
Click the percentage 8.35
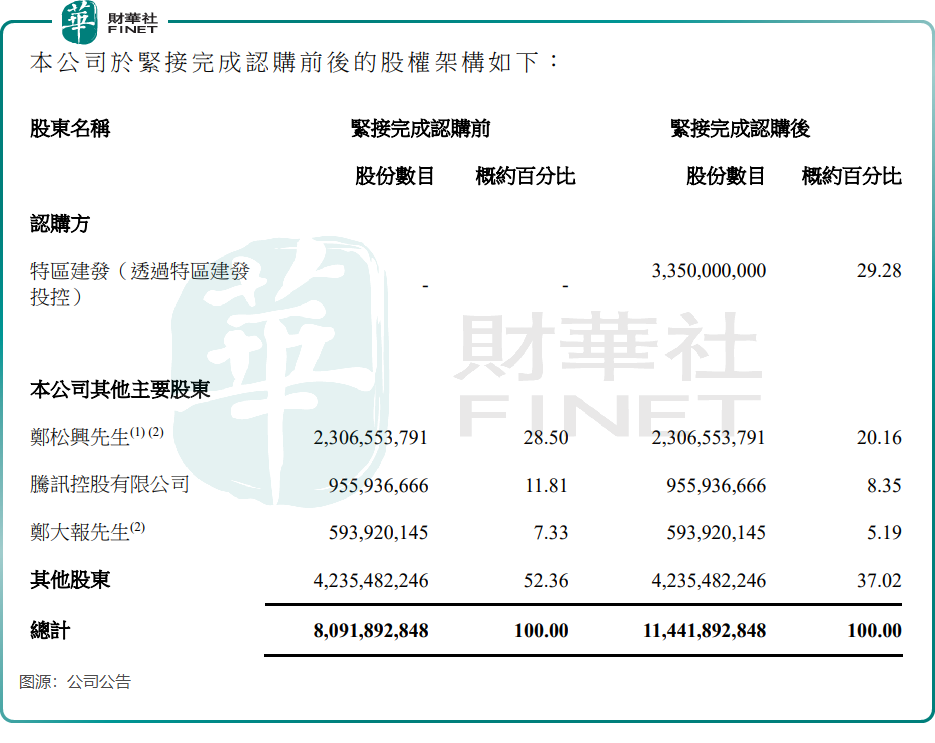click(x=884, y=485)
